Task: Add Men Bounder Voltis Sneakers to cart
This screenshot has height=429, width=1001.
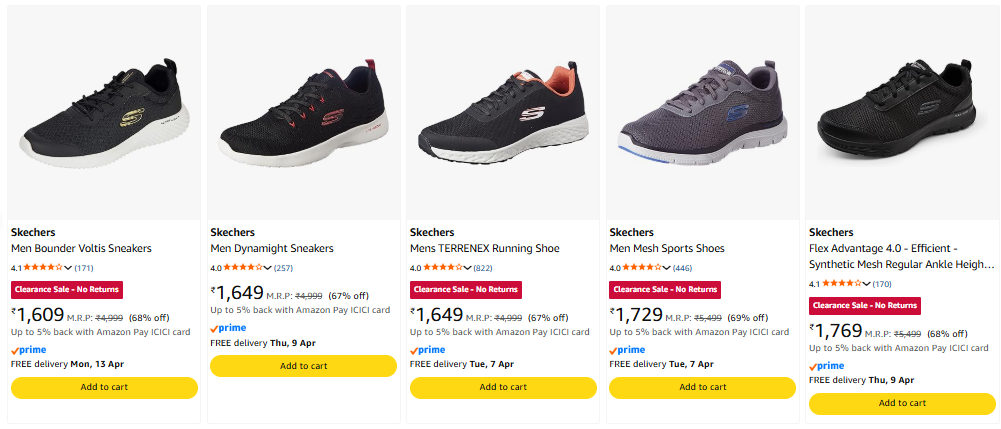Action: click(104, 387)
